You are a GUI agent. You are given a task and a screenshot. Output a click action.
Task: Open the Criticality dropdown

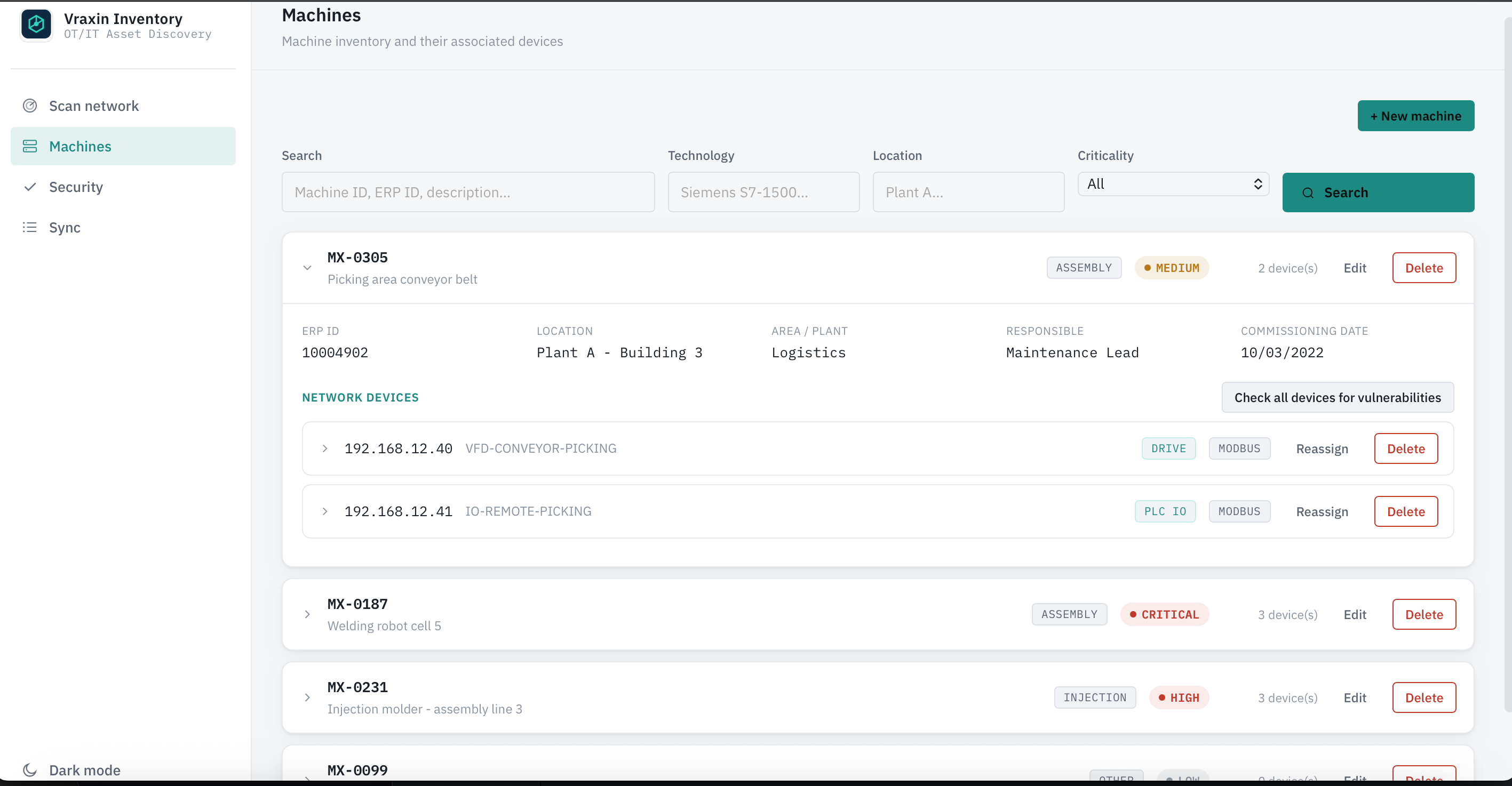[x=1173, y=183]
